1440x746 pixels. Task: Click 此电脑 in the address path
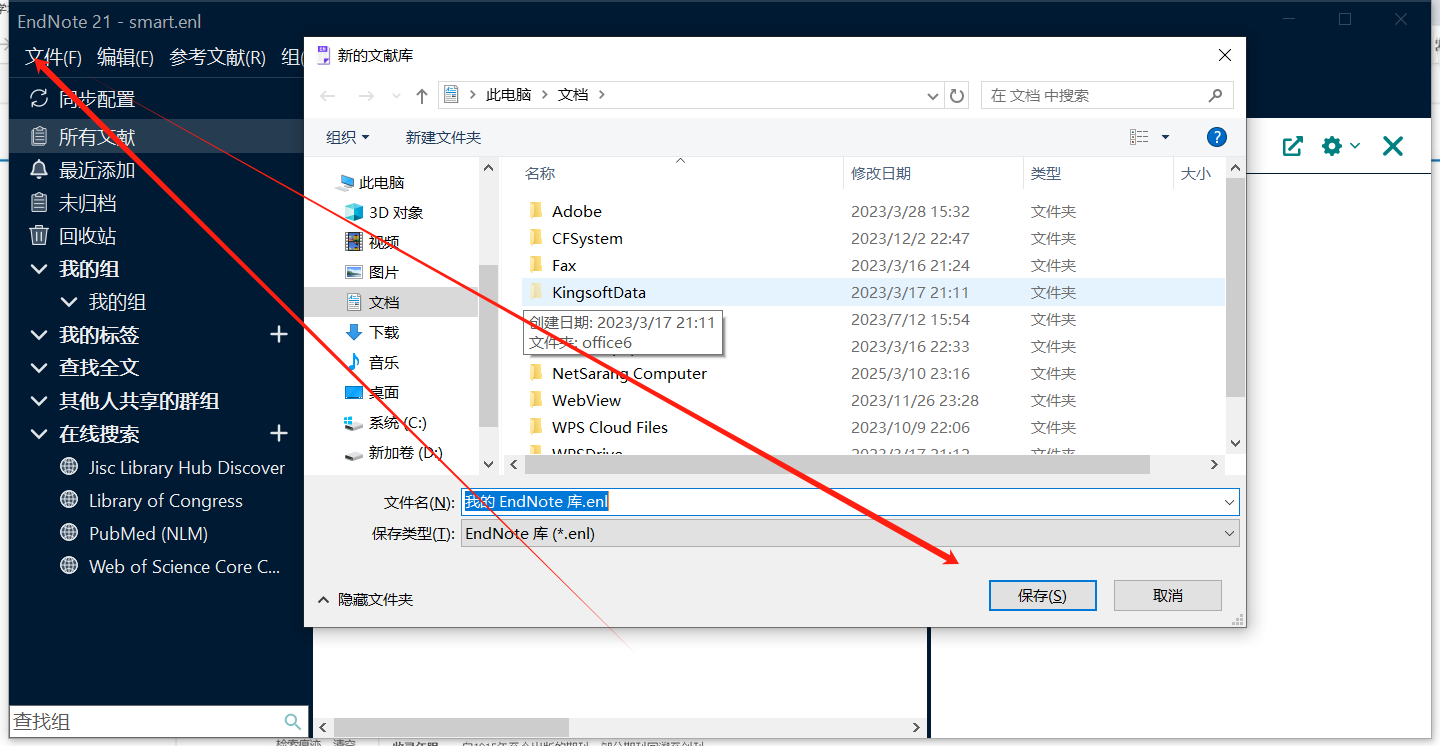coord(509,95)
